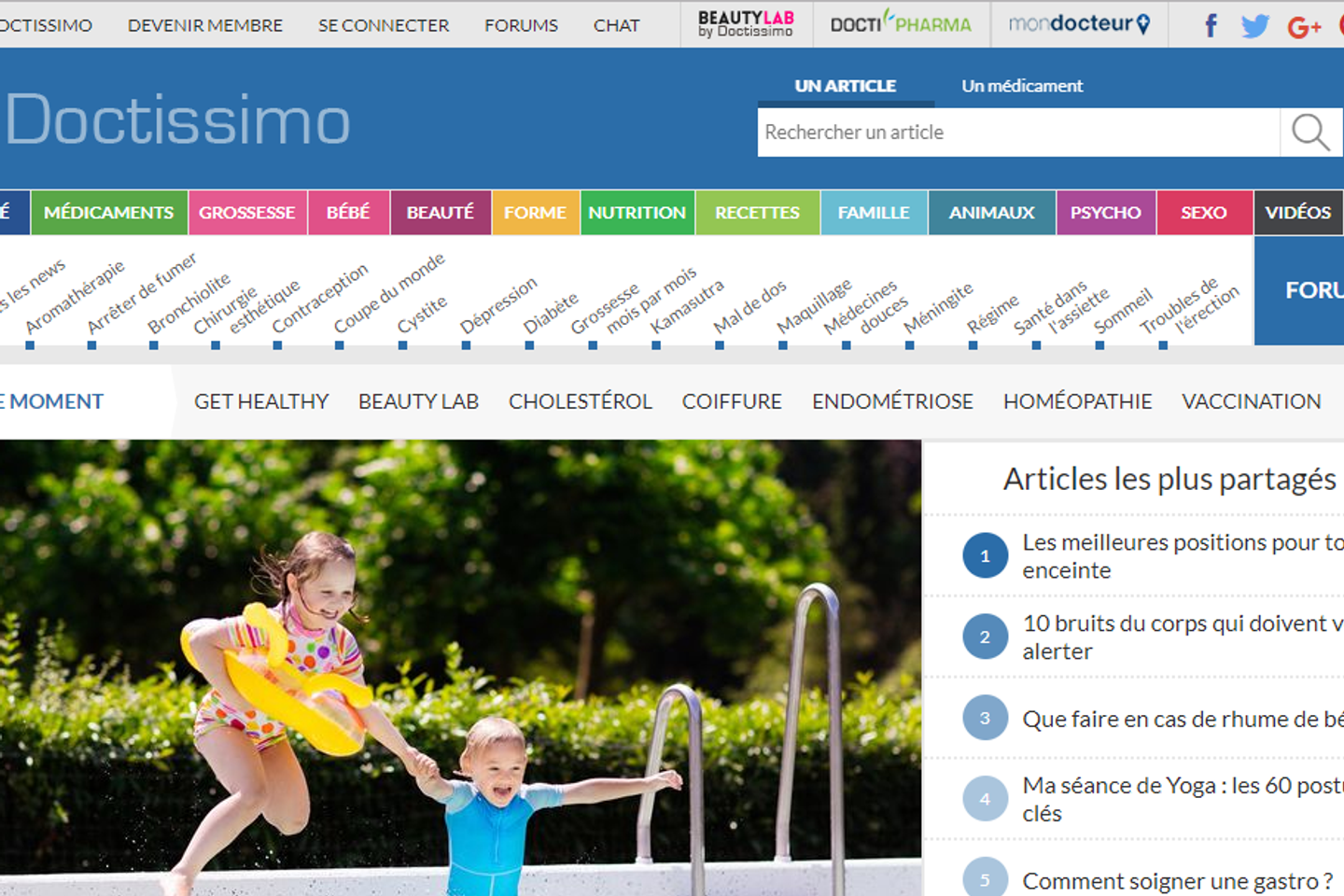Open the COIFFURE trending link
The height and width of the screenshot is (896, 1344).
tap(732, 401)
